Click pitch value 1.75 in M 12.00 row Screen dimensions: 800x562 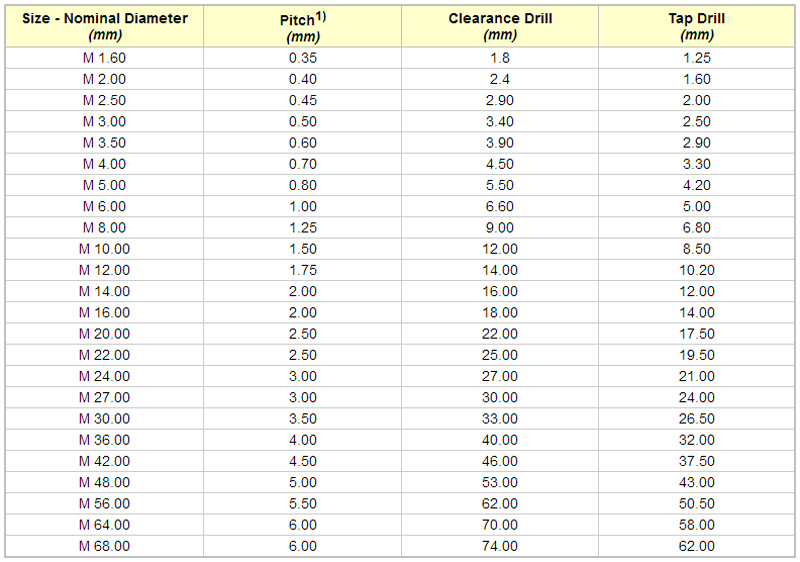coord(303,270)
